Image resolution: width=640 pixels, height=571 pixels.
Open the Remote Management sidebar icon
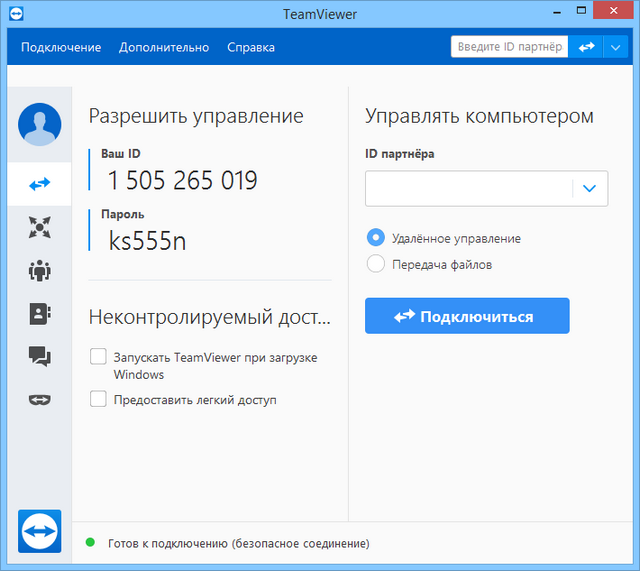tap(39, 227)
